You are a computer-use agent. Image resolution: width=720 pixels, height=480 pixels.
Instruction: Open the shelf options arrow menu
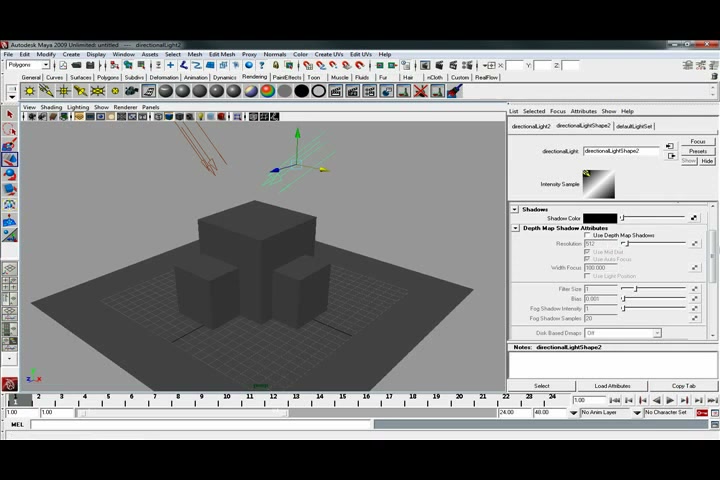(x=12, y=97)
